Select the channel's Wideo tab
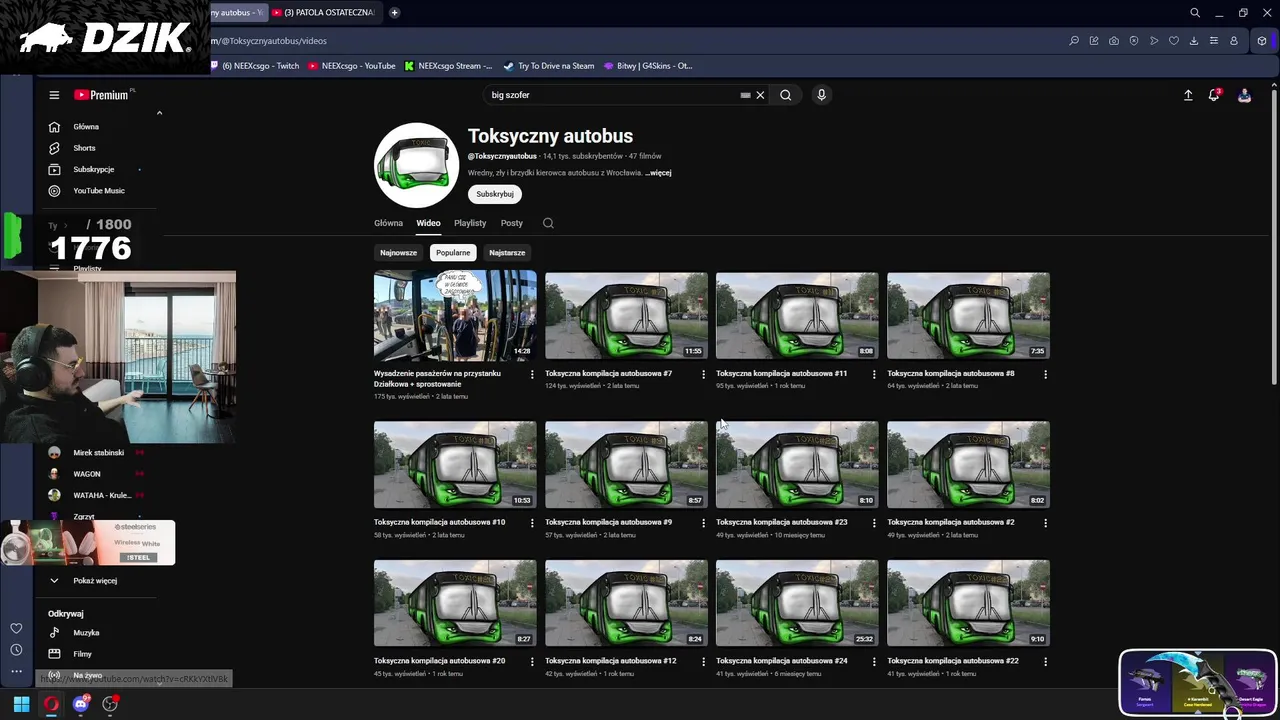 [x=428, y=223]
